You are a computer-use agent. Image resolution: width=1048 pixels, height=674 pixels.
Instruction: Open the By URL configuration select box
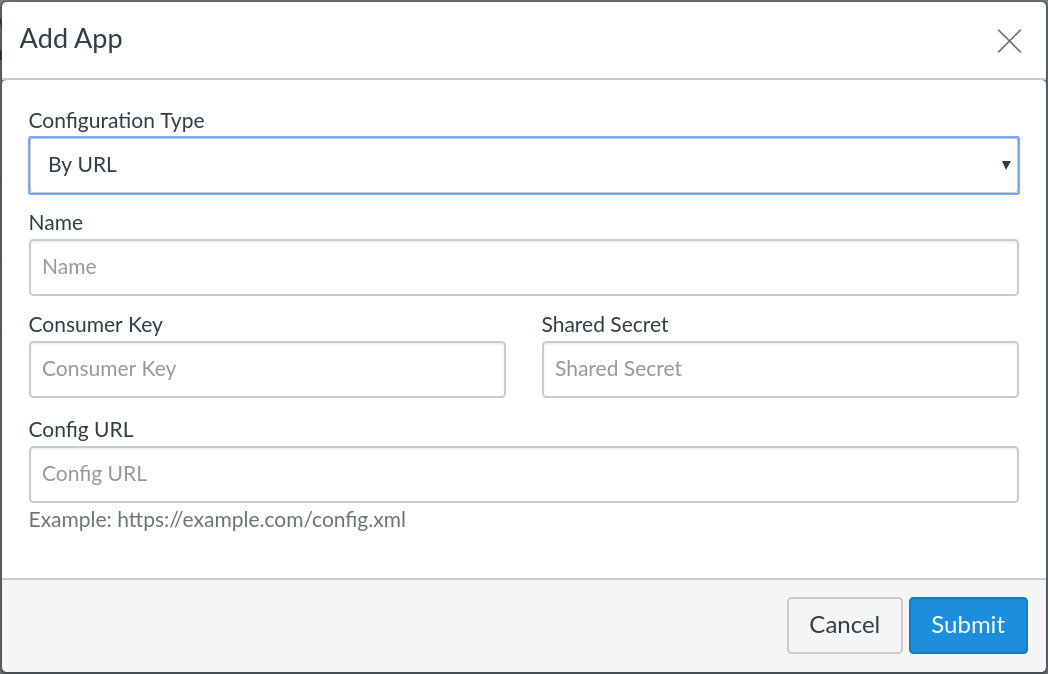click(x=523, y=165)
